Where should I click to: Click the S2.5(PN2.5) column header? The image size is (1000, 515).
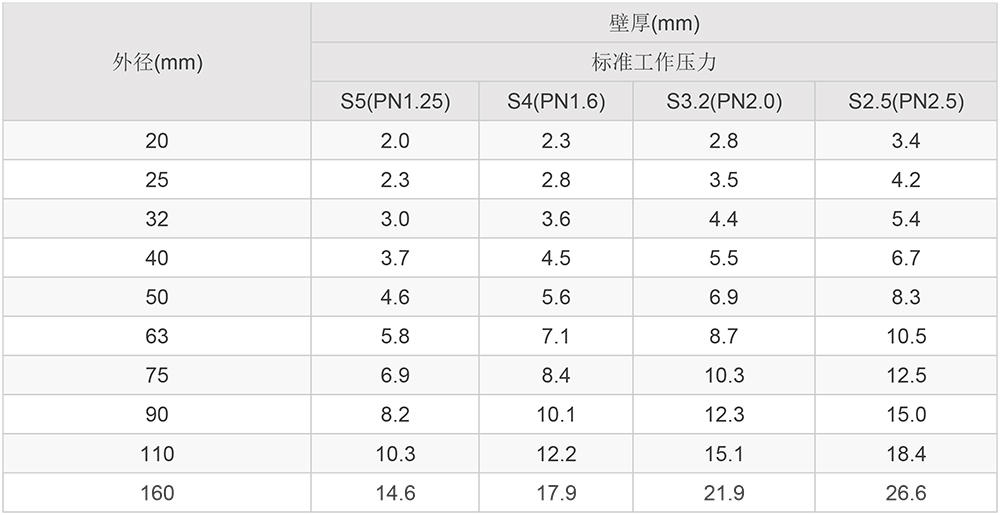(x=906, y=101)
